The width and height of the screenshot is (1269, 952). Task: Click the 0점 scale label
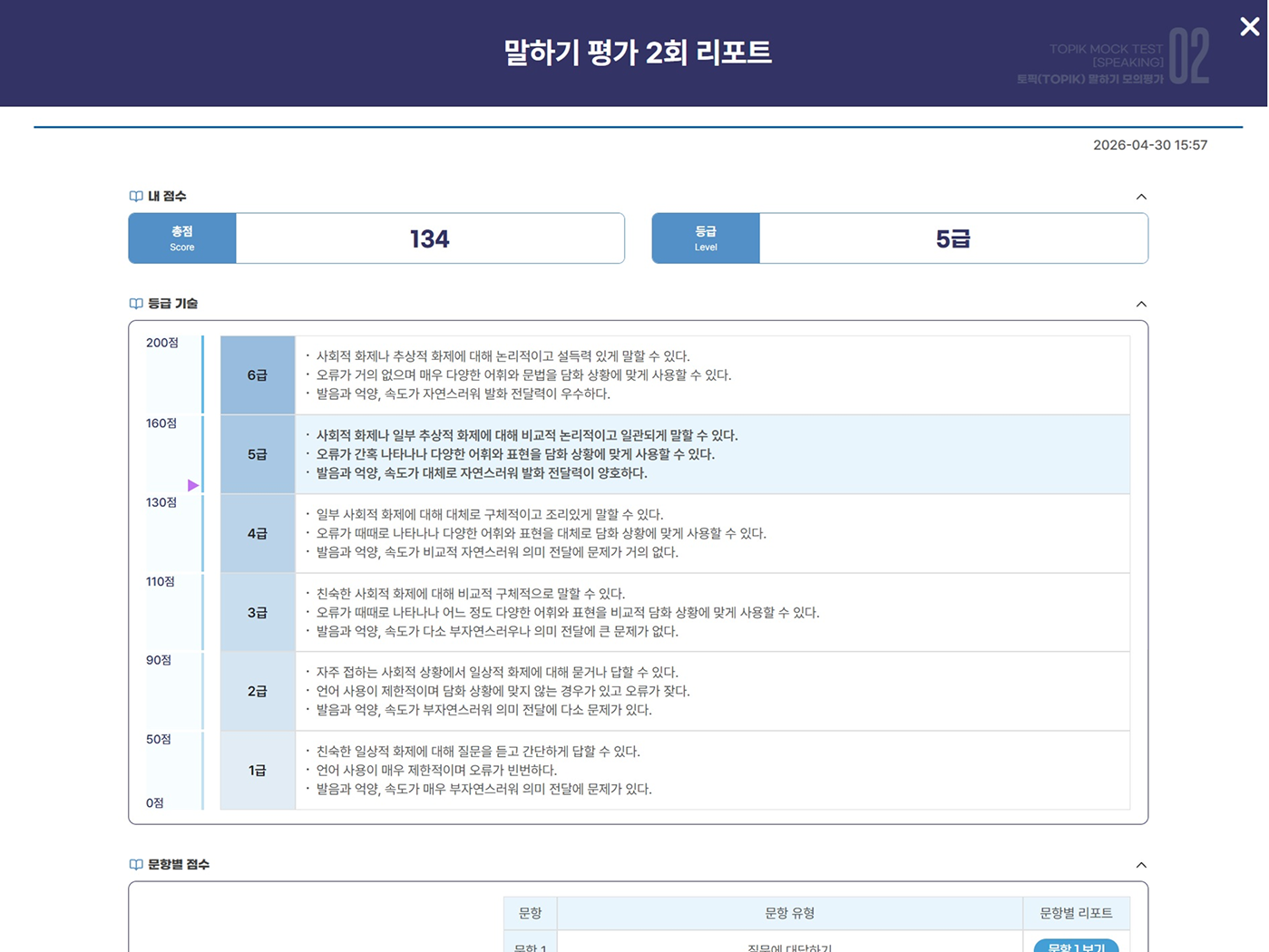(155, 802)
